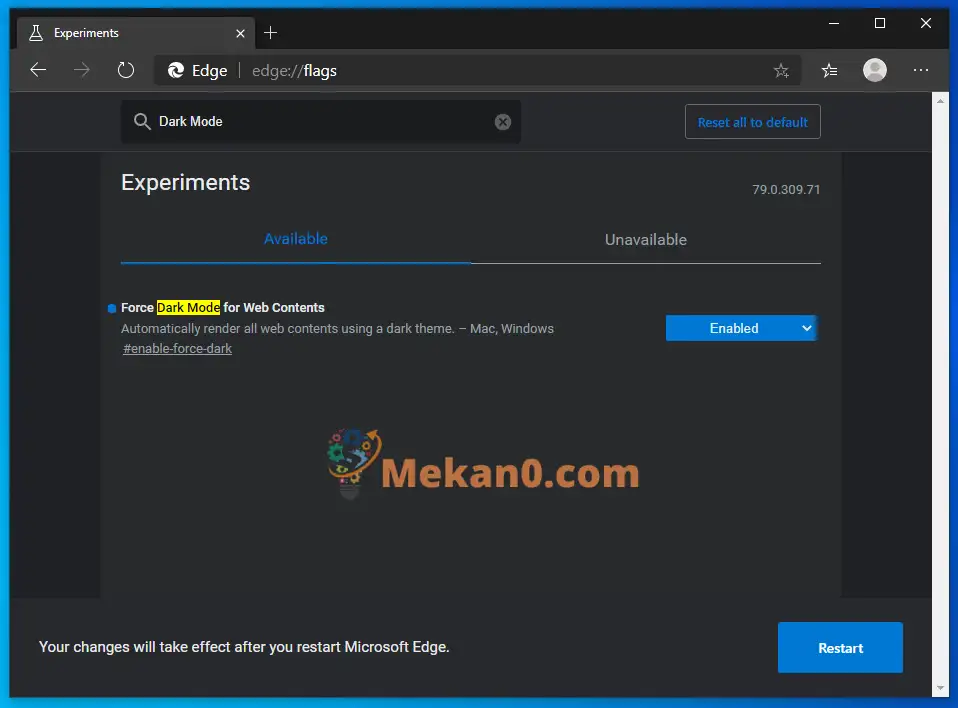Click the version number 79.0.309.71

tap(786, 190)
